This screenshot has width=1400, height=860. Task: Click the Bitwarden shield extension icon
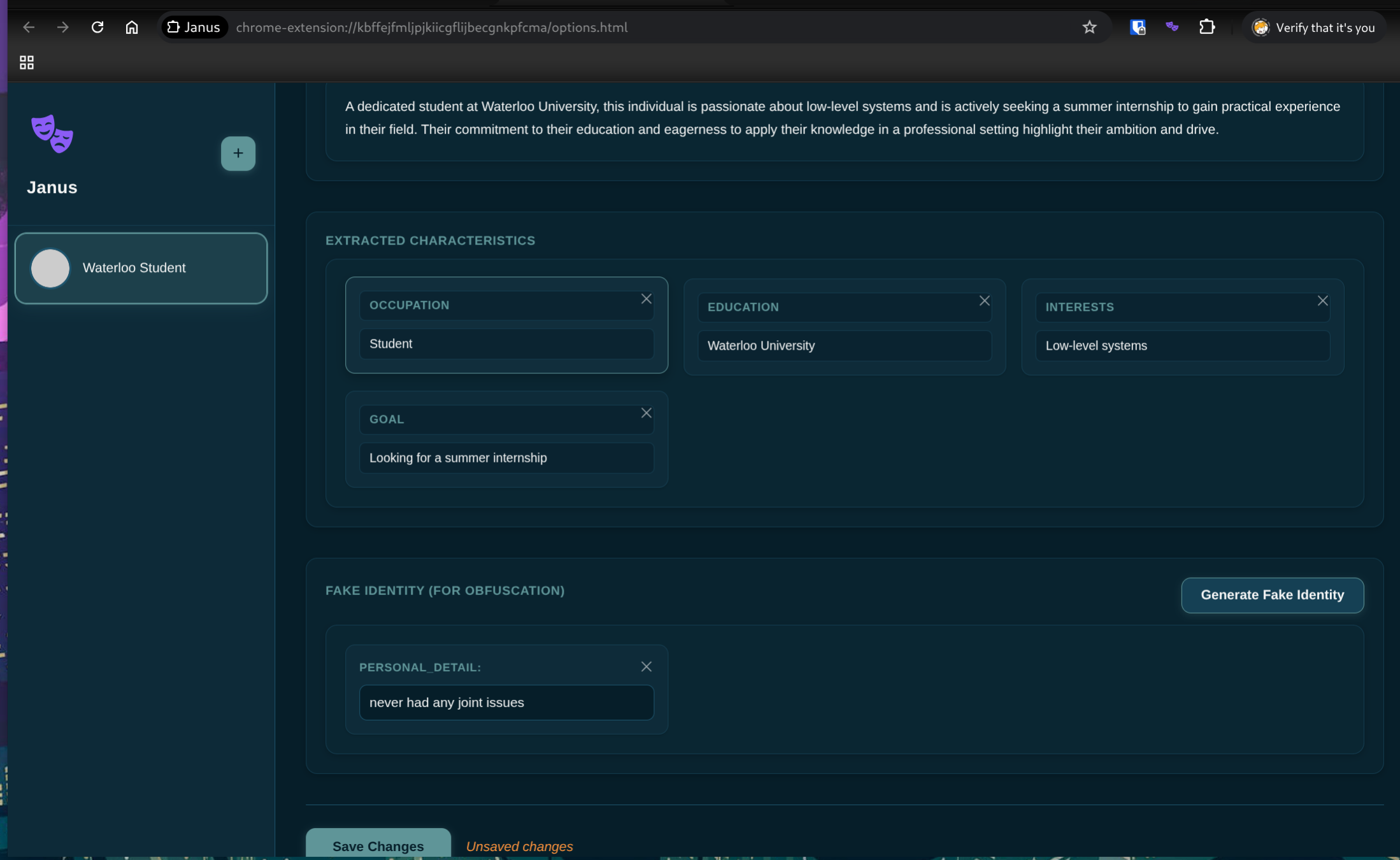tap(1138, 27)
